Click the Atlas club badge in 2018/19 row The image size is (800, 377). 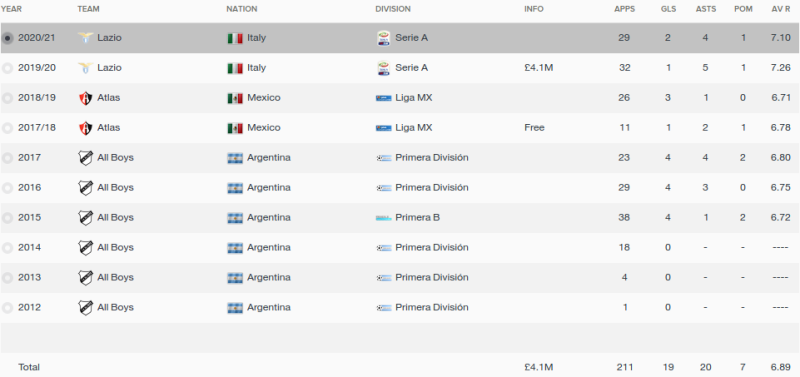85,98
